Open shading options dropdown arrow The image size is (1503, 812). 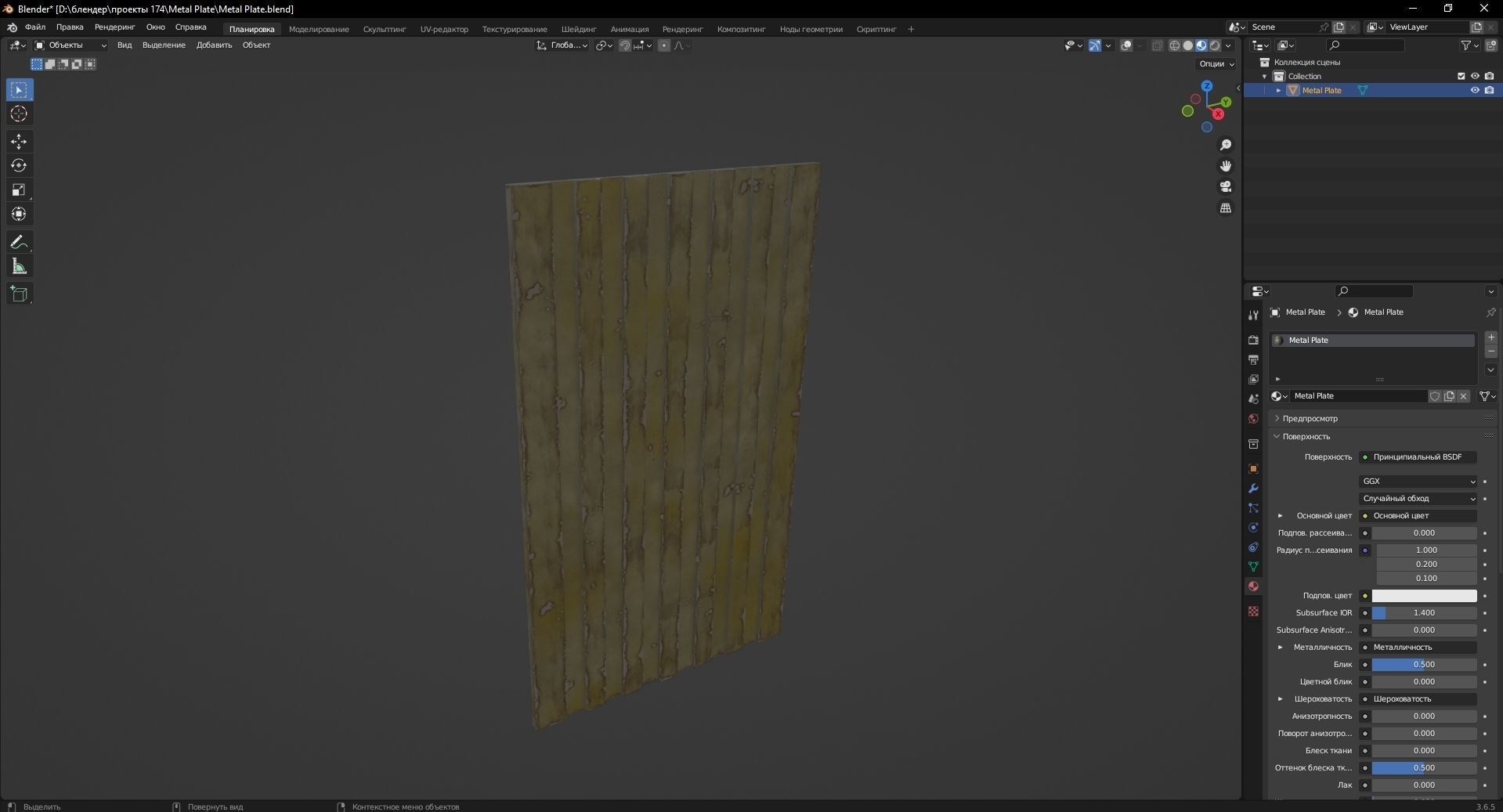tap(1228, 45)
